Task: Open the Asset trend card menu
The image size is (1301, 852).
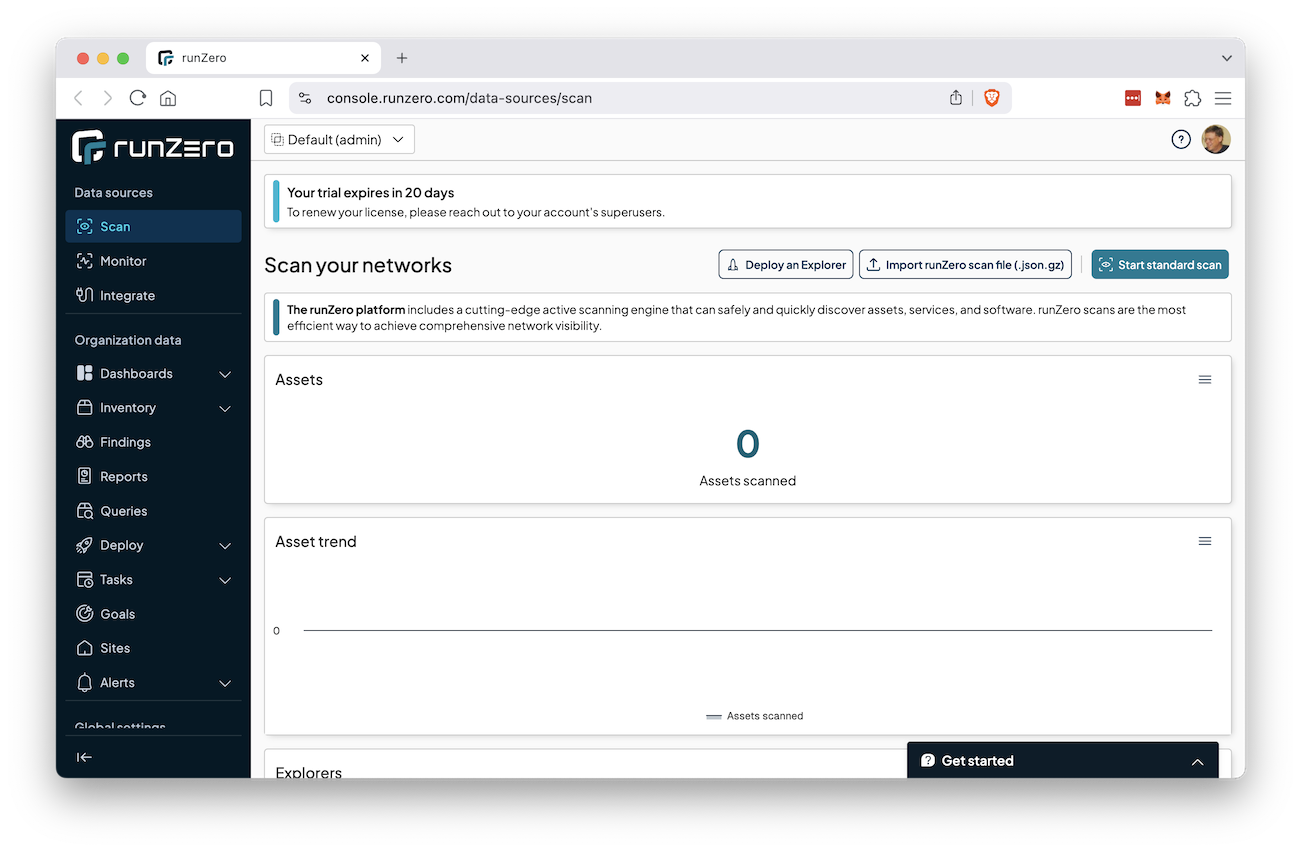Action: coord(1205,541)
